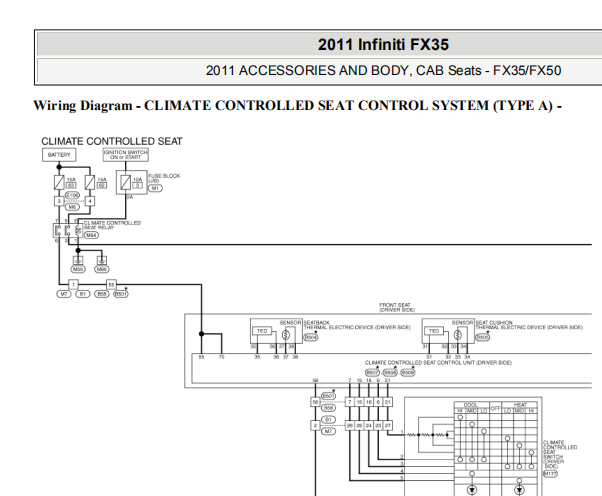Click terminal box 4 below the second fuse
Image resolution: width=602 pixels, height=496 pixels.
tap(89, 201)
